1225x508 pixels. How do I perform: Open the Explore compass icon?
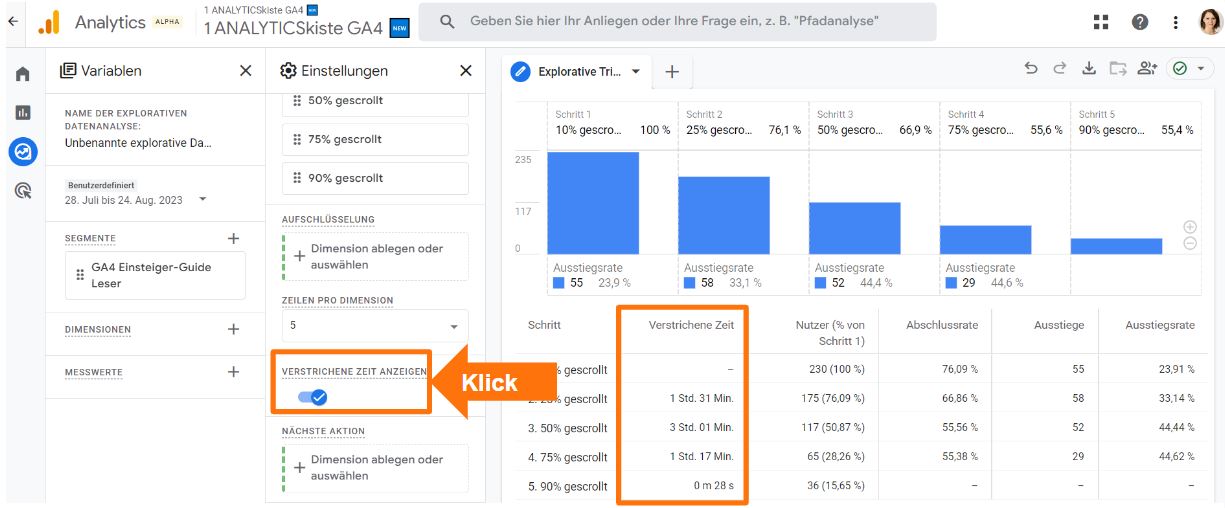(x=22, y=152)
